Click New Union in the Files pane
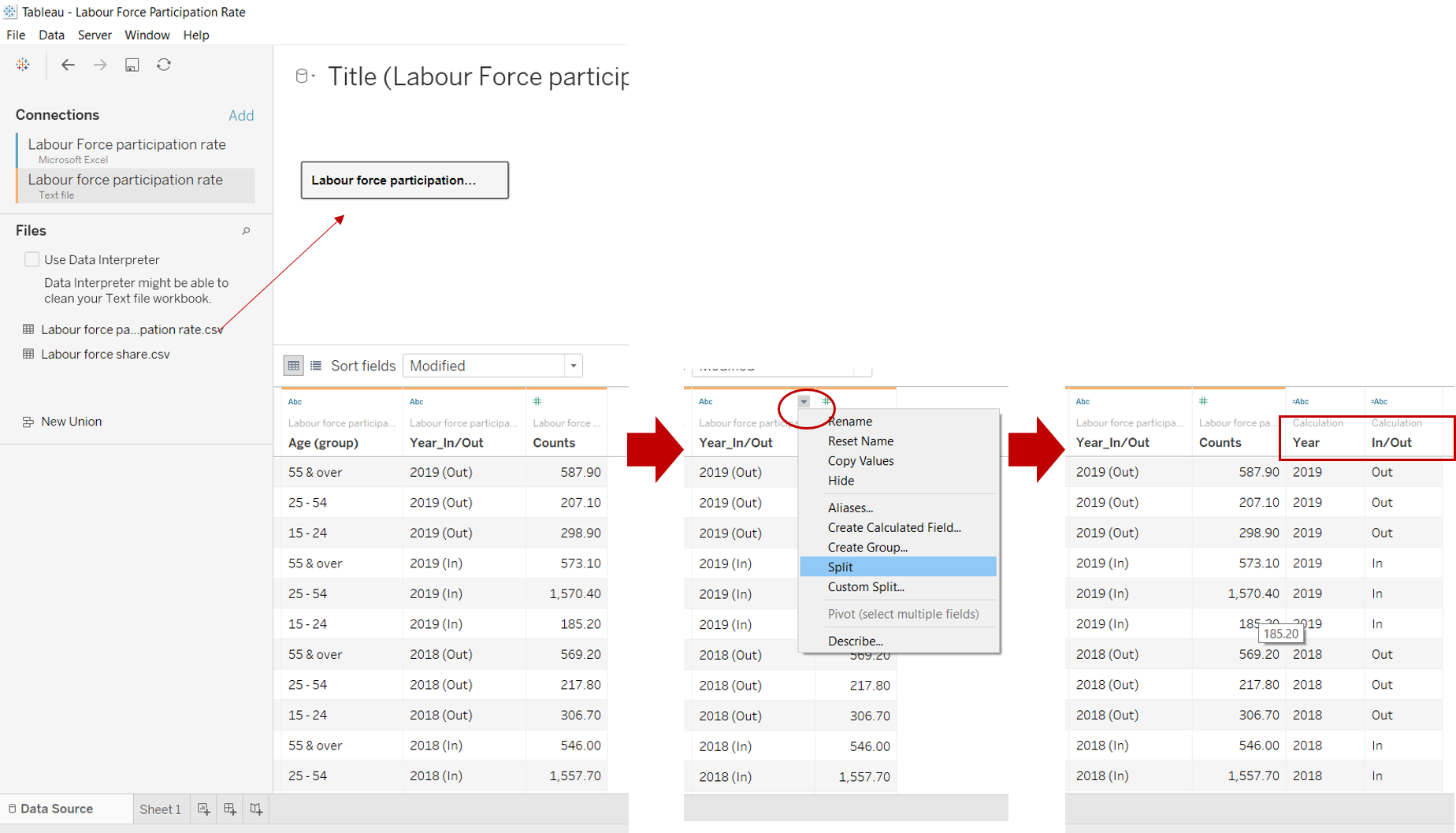Image resolution: width=1456 pixels, height=833 pixels. click(x=71, y=422)
